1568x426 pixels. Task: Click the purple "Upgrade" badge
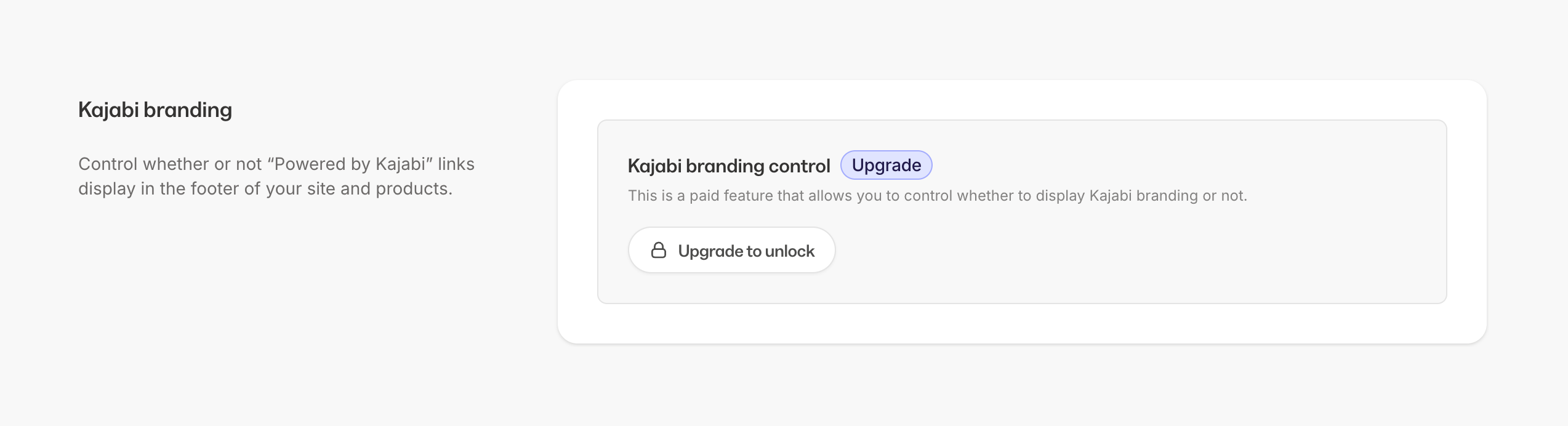click(x=886, y=165)
